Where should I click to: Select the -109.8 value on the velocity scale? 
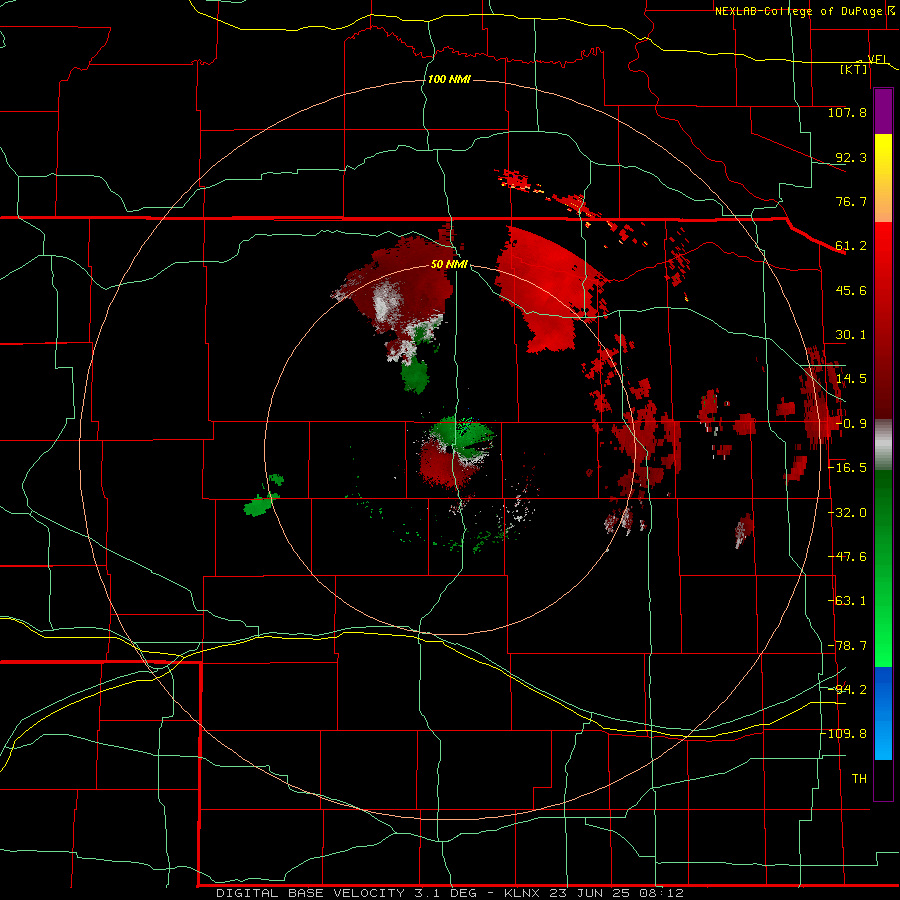coord(844,734)
